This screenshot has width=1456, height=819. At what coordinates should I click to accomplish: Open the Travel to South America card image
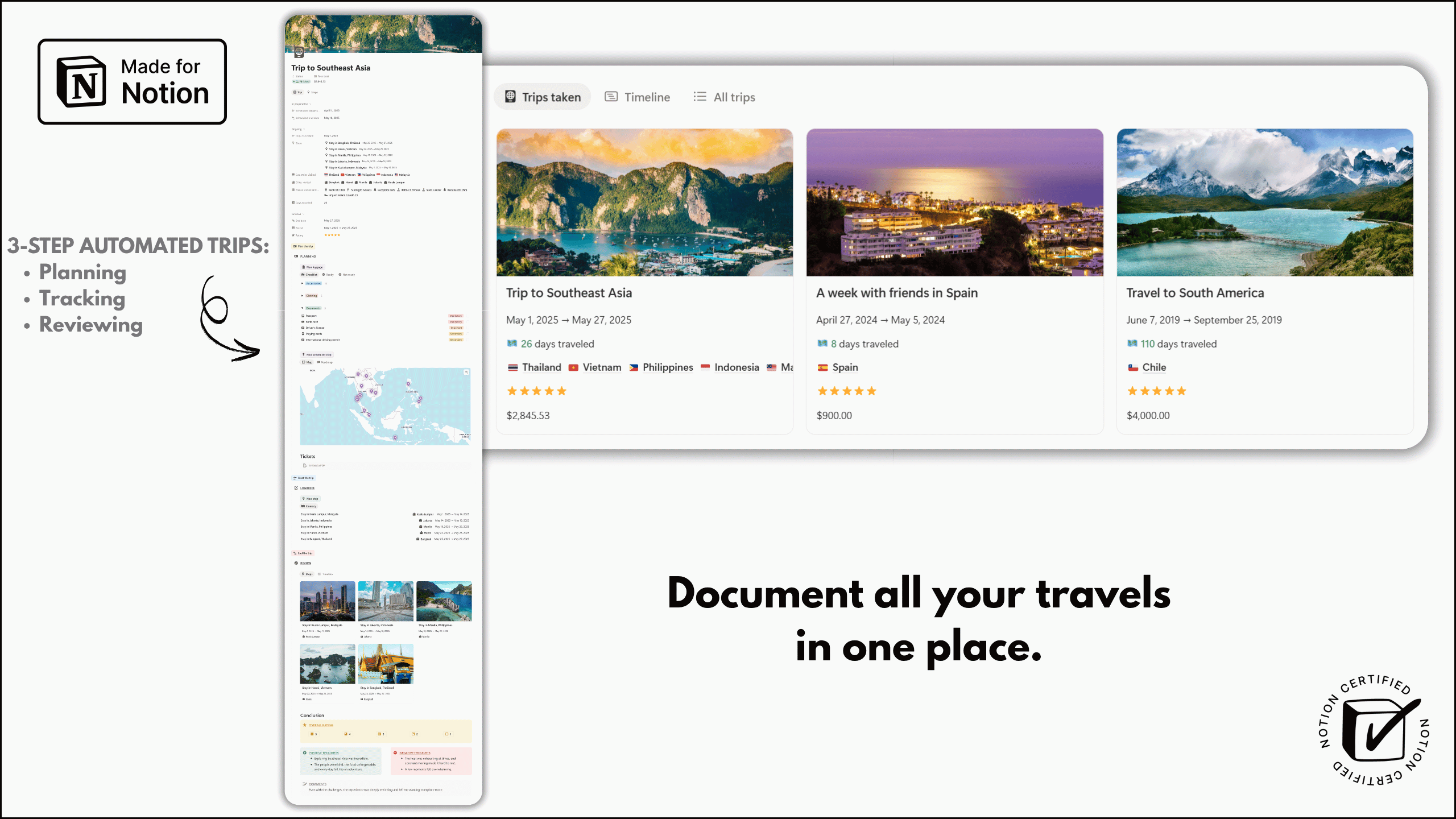[1264, 202]
